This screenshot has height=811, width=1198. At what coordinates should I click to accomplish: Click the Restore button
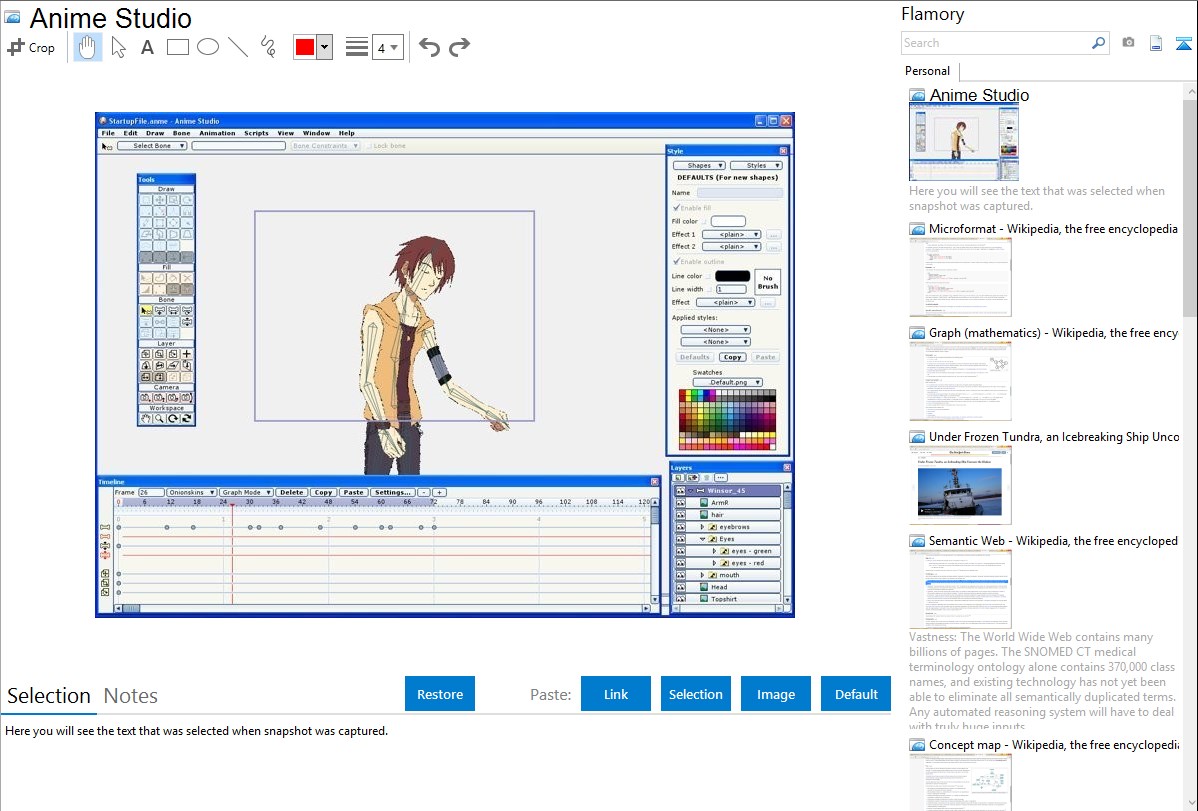[440, 694]
